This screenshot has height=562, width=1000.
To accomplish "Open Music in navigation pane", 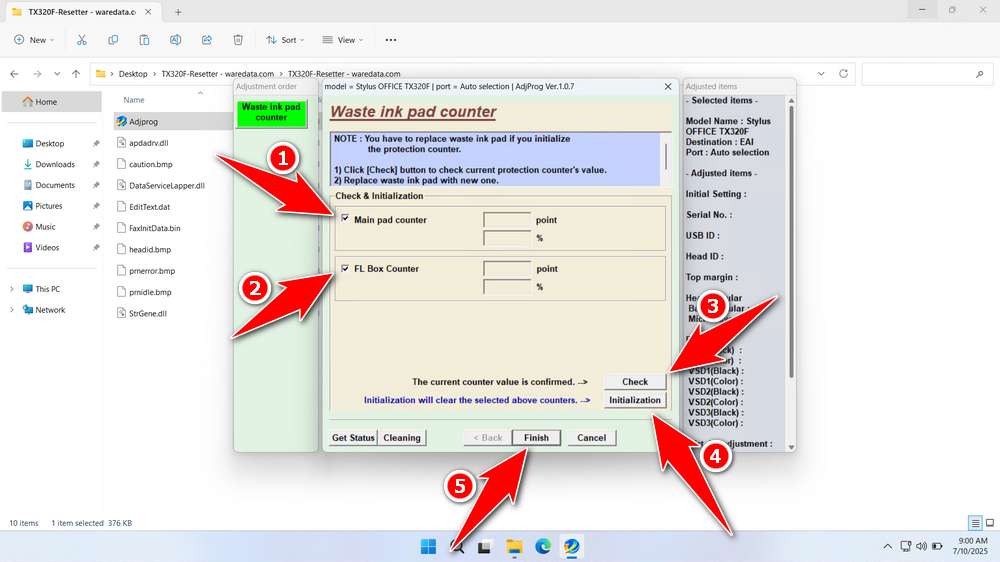I will (45, 226).
